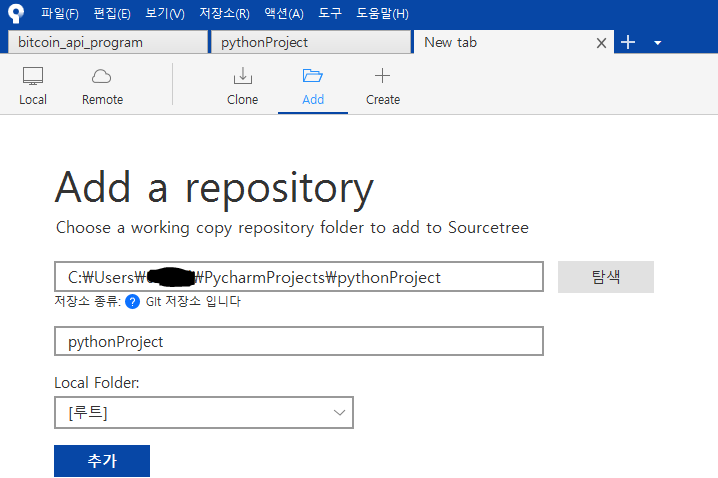The width and height of the screenshot is (718, 478).
Task: Switch to the pythonProject tab
Action: 311,42
